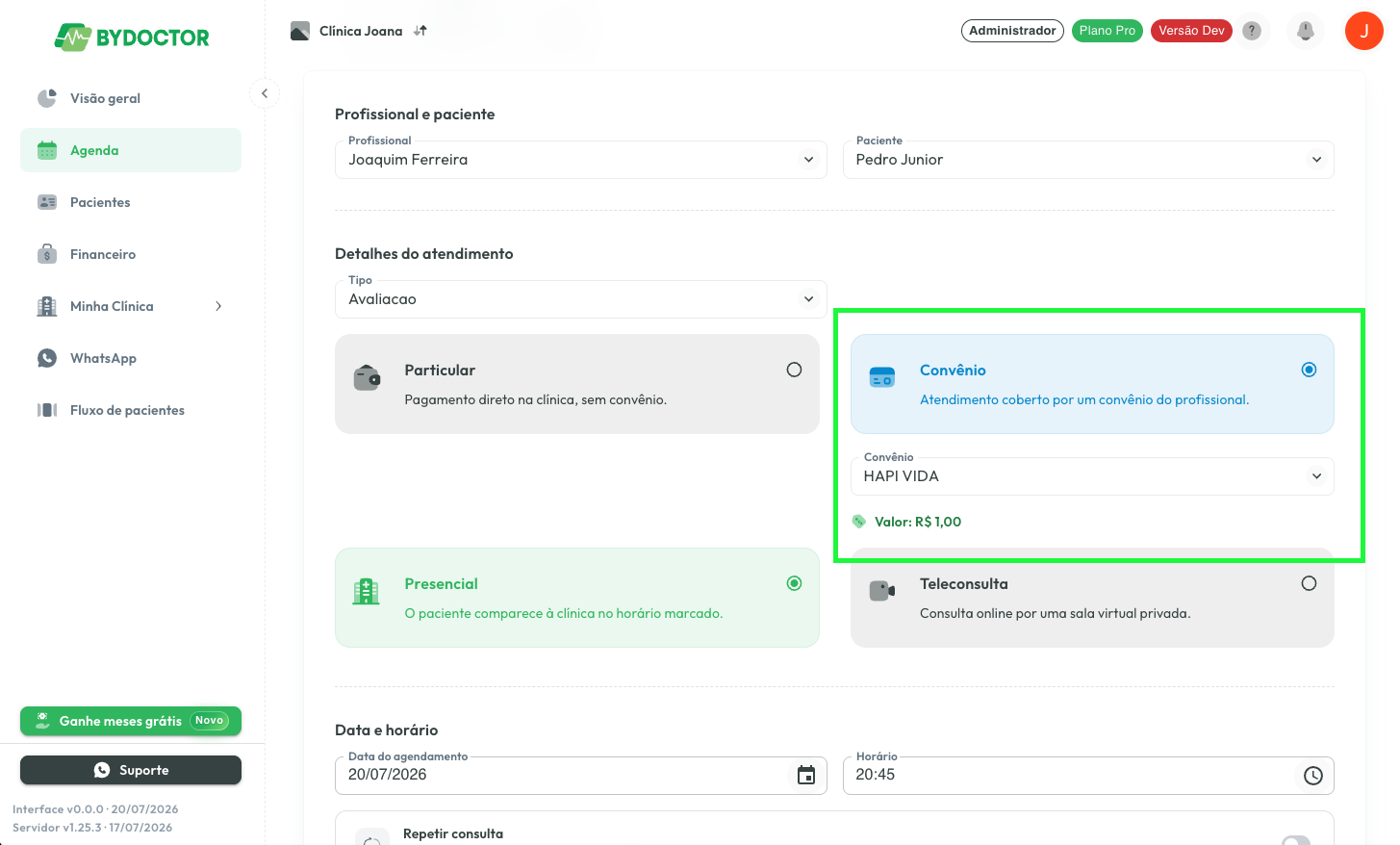This screenshot has height=845, width=1400.
Task: Click the Clínica Joana thumbnail
Action: pyautogui.click(x=300, y=31)
